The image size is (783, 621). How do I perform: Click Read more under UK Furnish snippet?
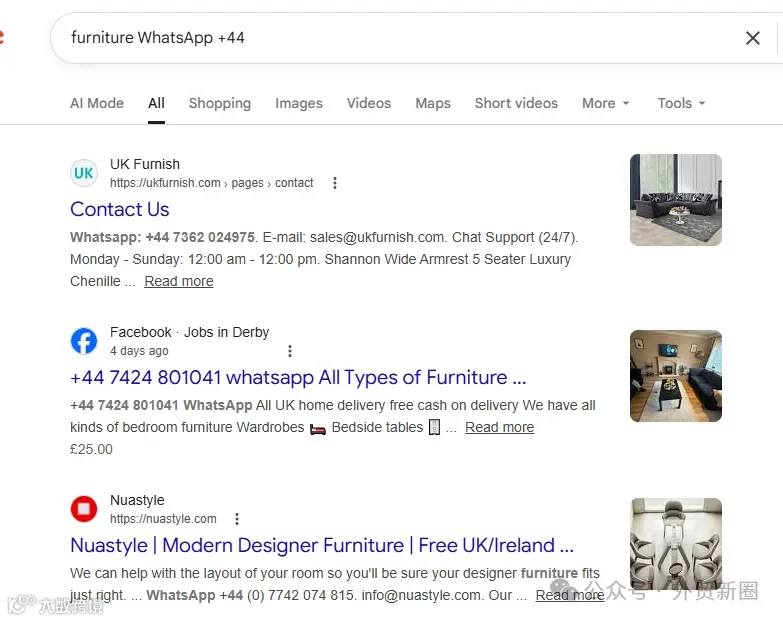pos(179,282)
